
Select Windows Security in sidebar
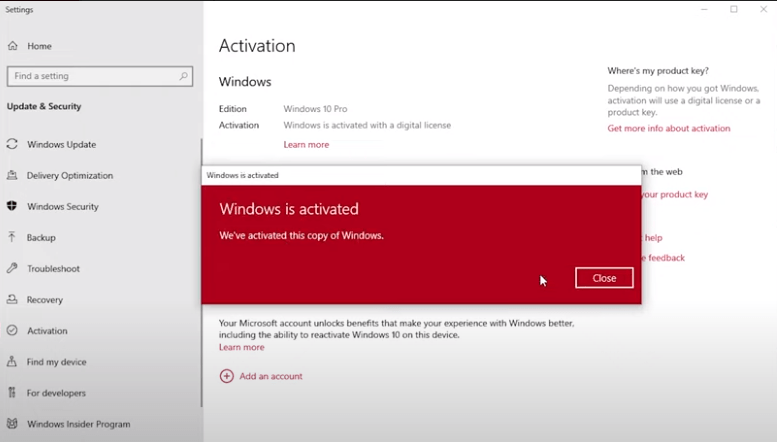[63, 207]
